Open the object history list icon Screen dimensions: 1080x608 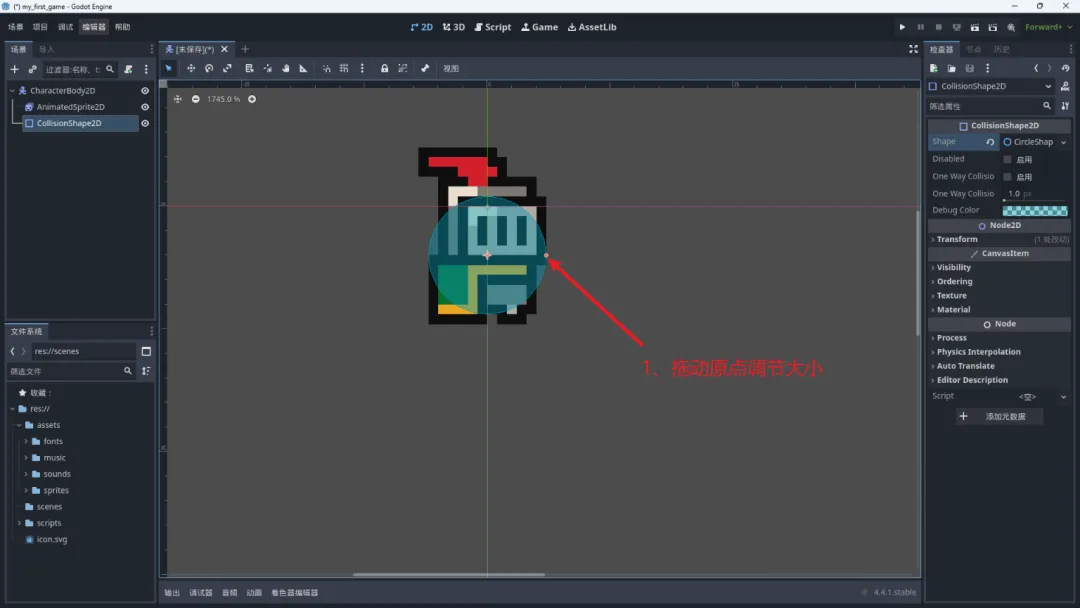[x=1066, y=68]
